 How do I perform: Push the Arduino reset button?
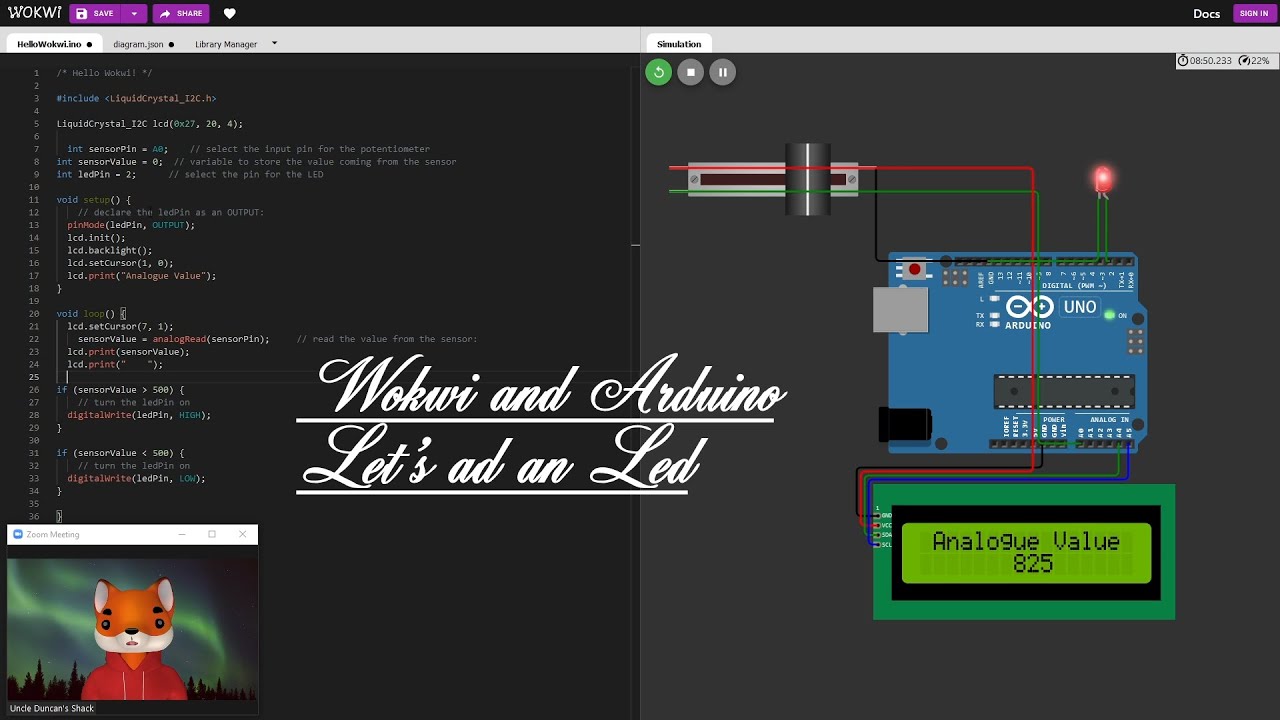[914, 270]
